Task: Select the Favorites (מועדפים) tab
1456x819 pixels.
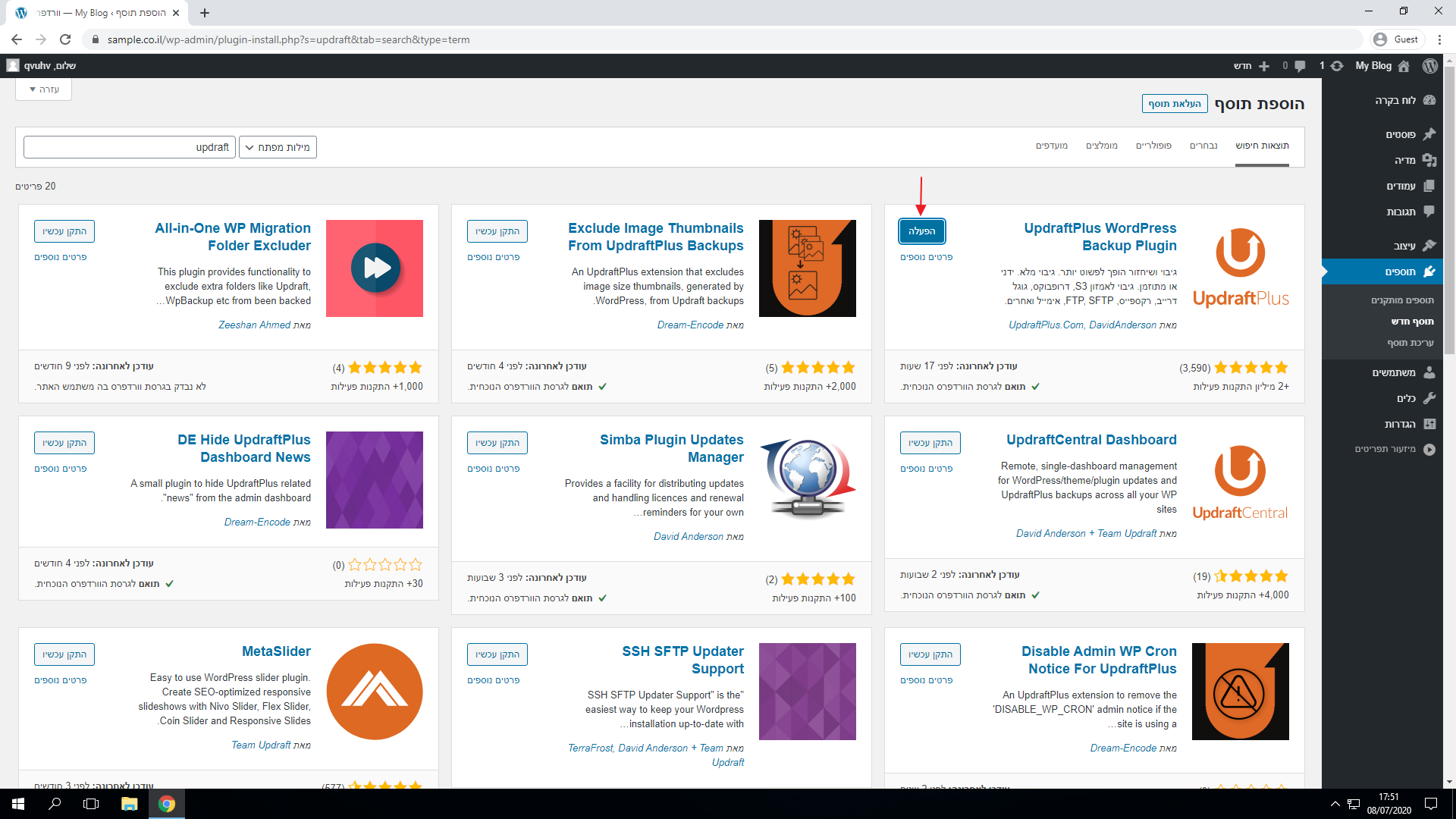Action: [x=1052, y=146]
